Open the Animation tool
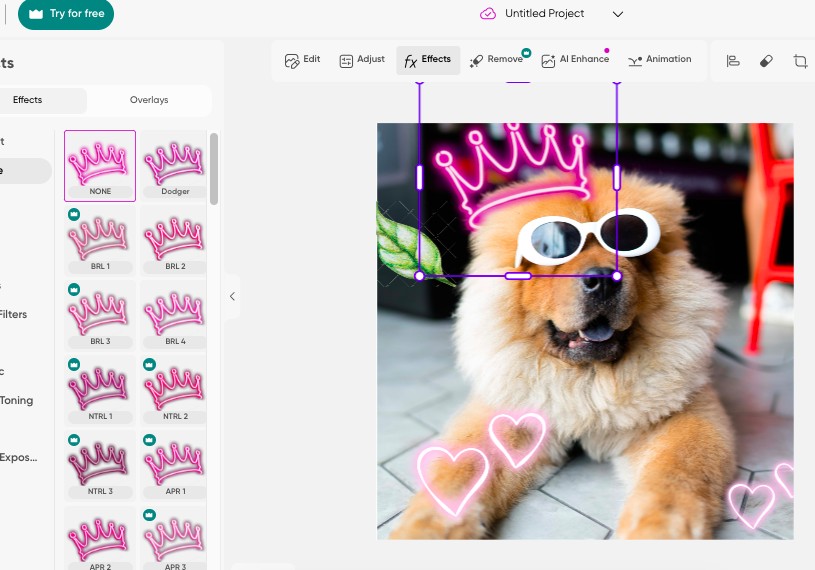The width and height of the screenshot is (815, 570). click(x=660, y=60)
